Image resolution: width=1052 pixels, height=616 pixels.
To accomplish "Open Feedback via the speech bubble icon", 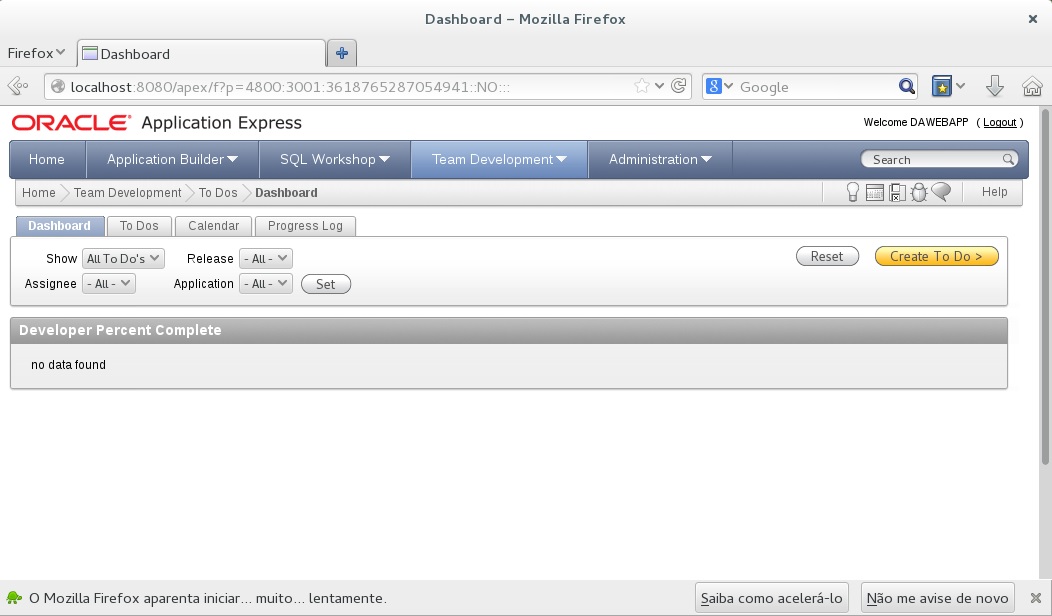I will (x=940, y=192).
